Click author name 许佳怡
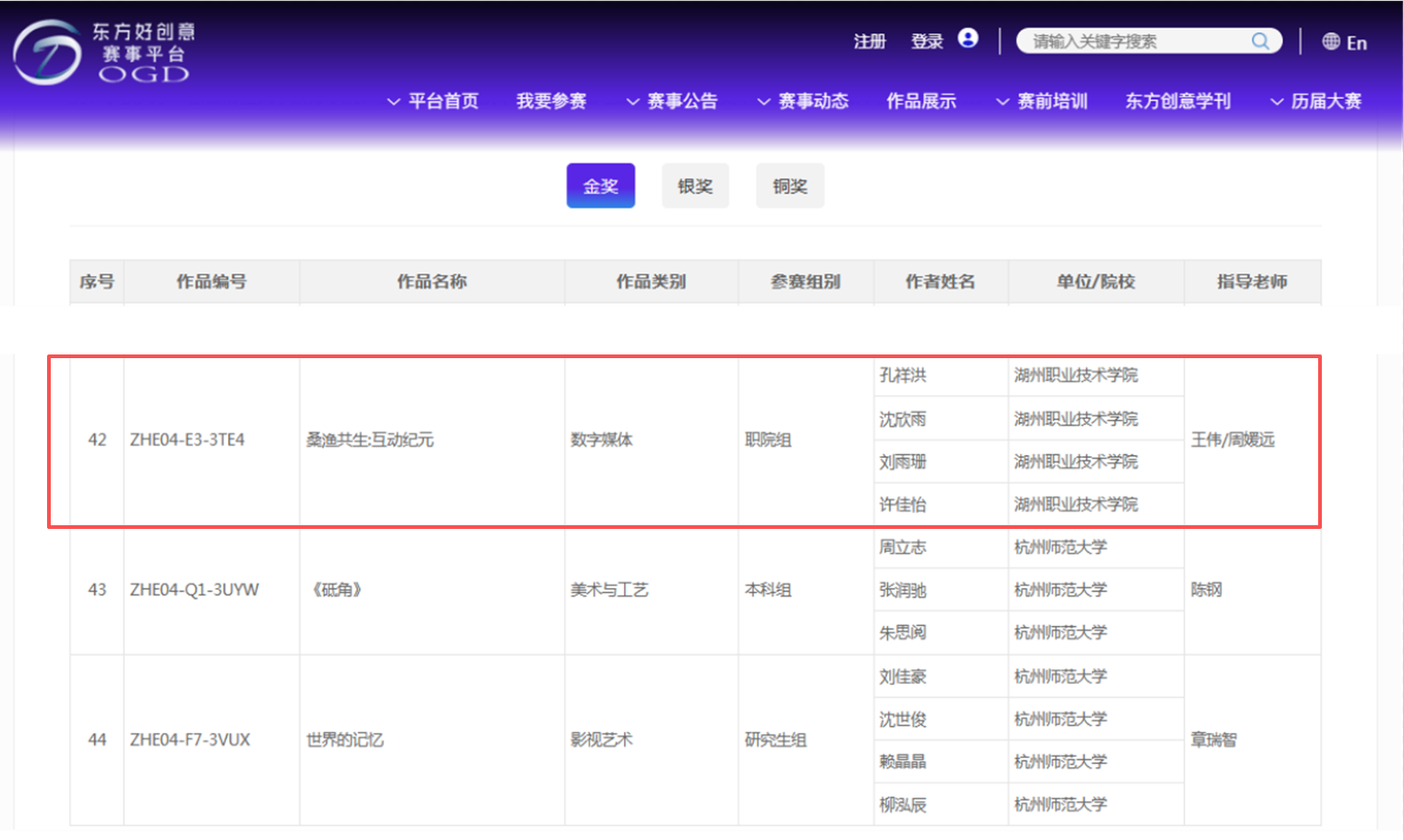Image resolution: width=1404 pixels, height=840 pixels. (903, 504)
